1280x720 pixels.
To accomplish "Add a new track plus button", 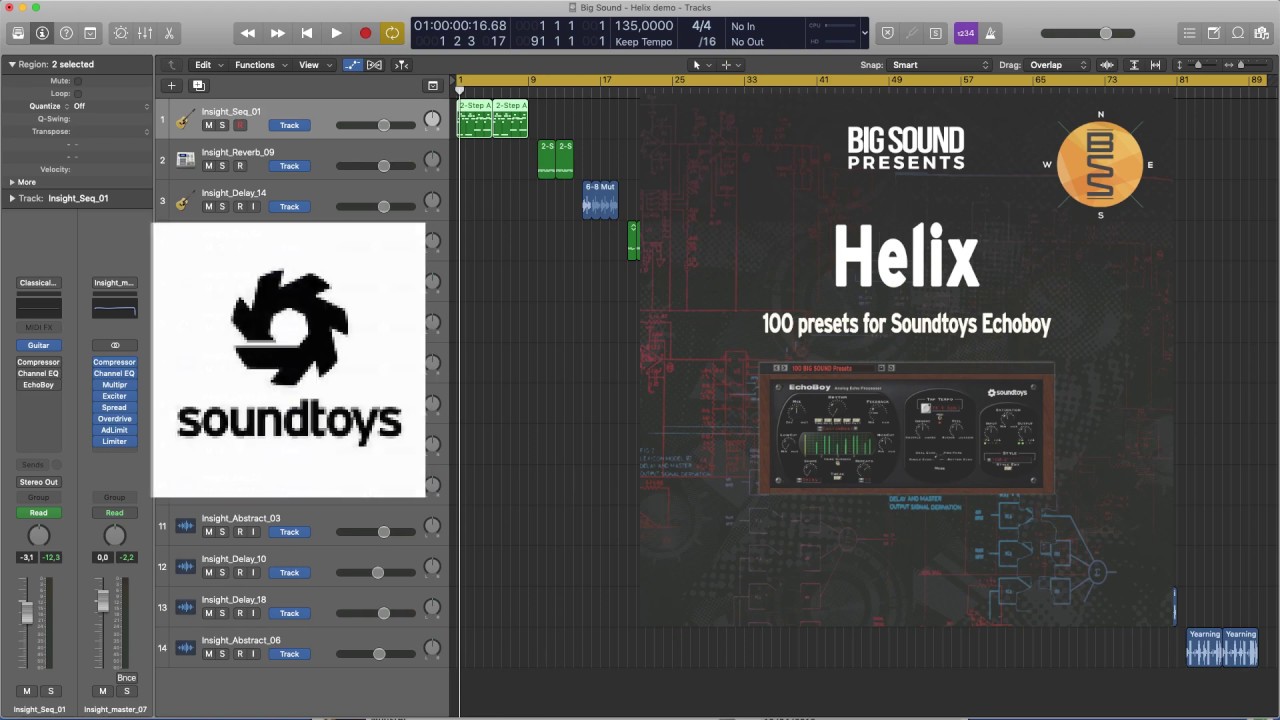I will click(171, 86).
